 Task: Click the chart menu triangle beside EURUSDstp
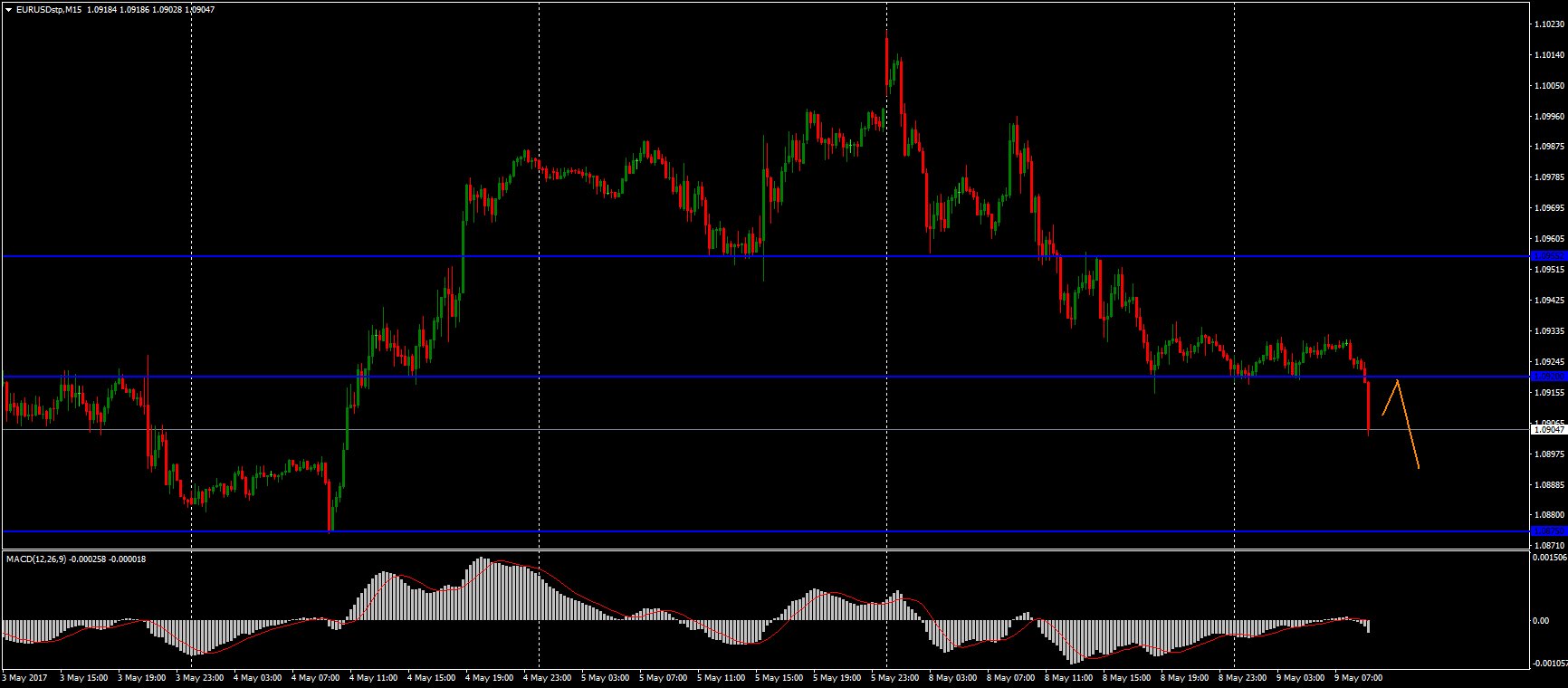(9, 9)
